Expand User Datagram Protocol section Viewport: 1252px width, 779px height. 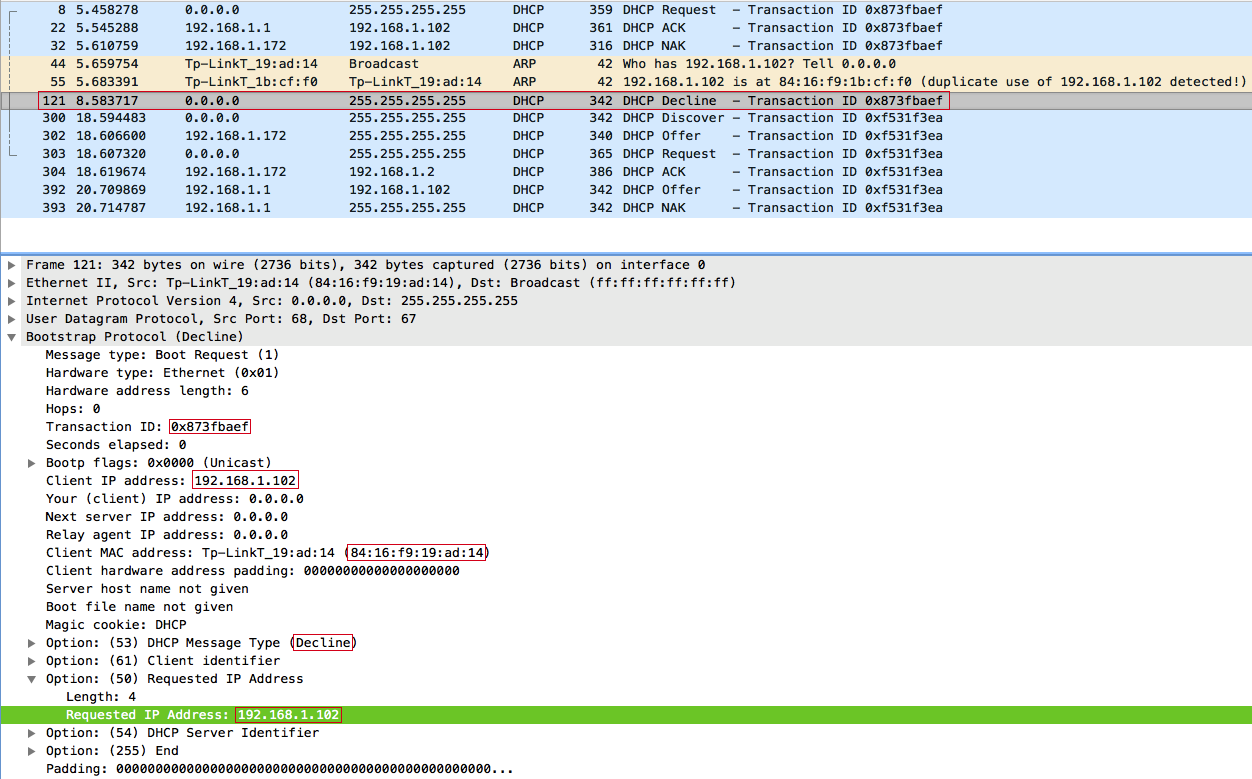[11, 319]
